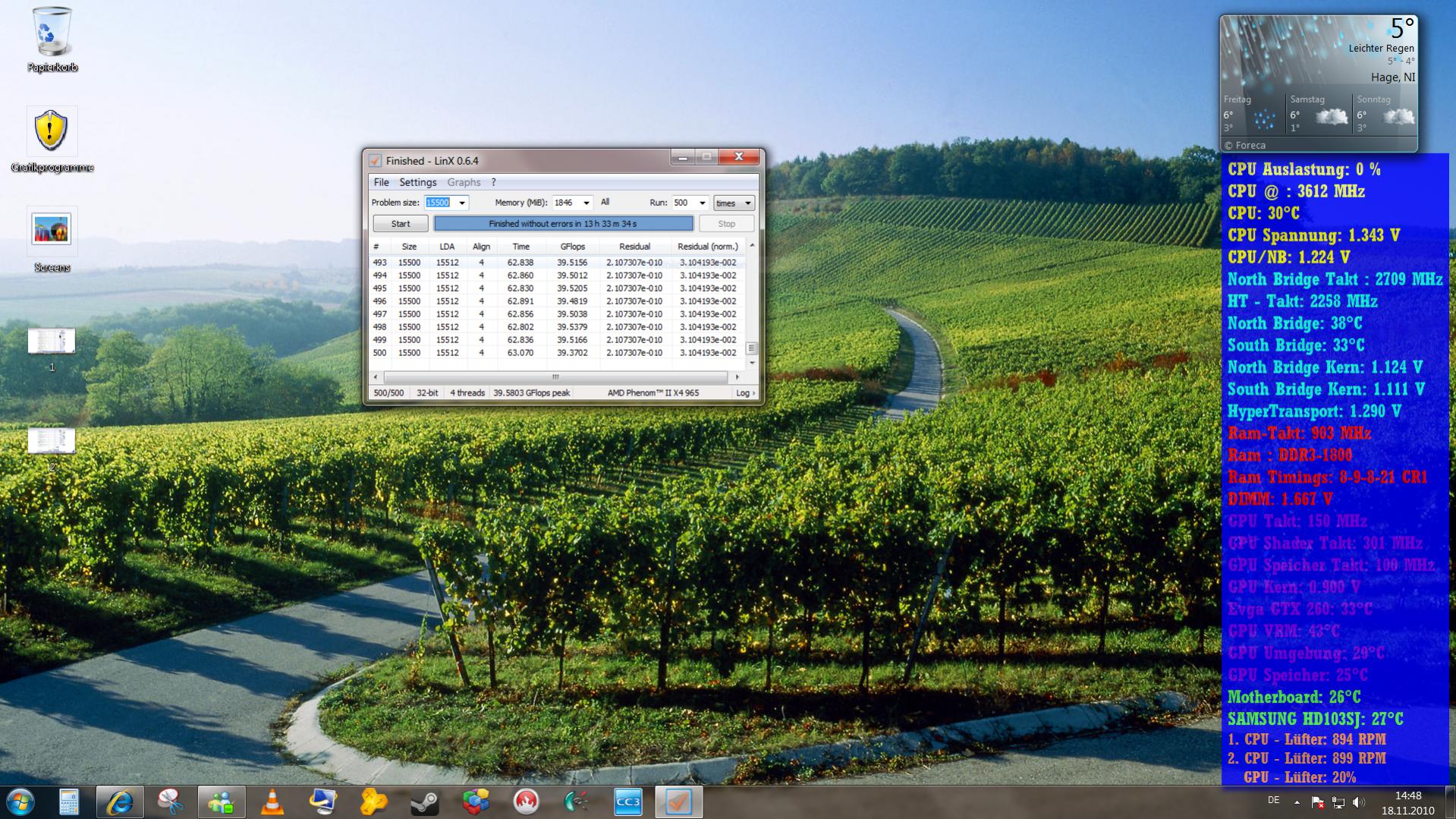The height and width of the screenshot is (819, 1456).
Task: Select result row 496
Action: pyautogui.click(x=557, y=301)
